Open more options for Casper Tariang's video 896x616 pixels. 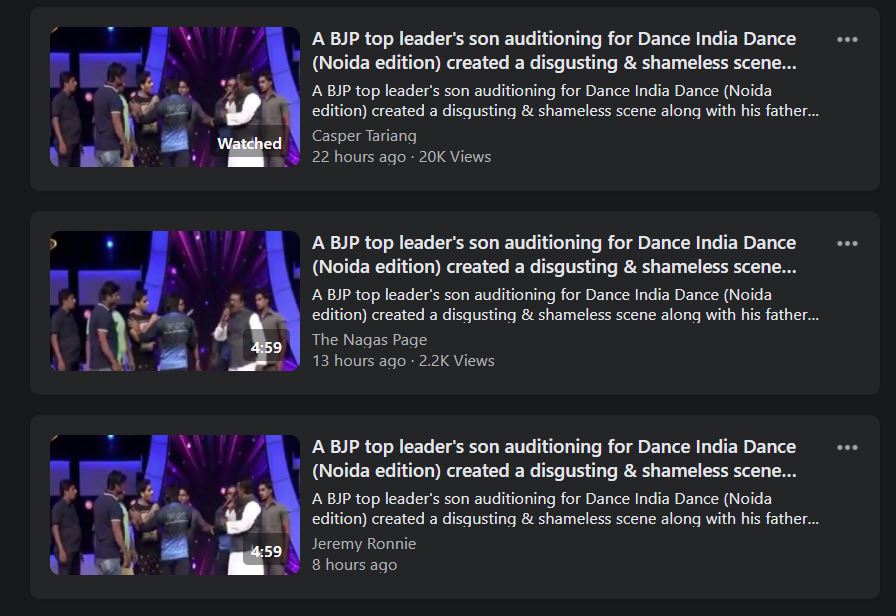pos(847,39)
